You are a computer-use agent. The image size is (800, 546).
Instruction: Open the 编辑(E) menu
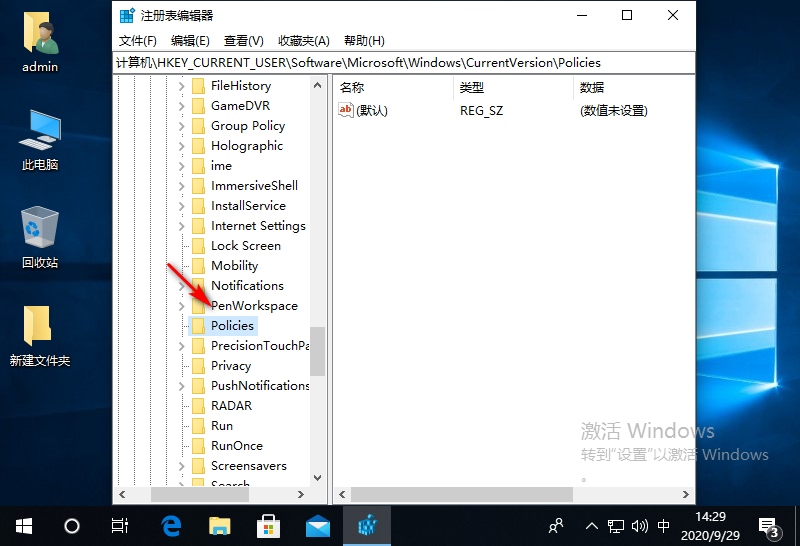point(190,41)
